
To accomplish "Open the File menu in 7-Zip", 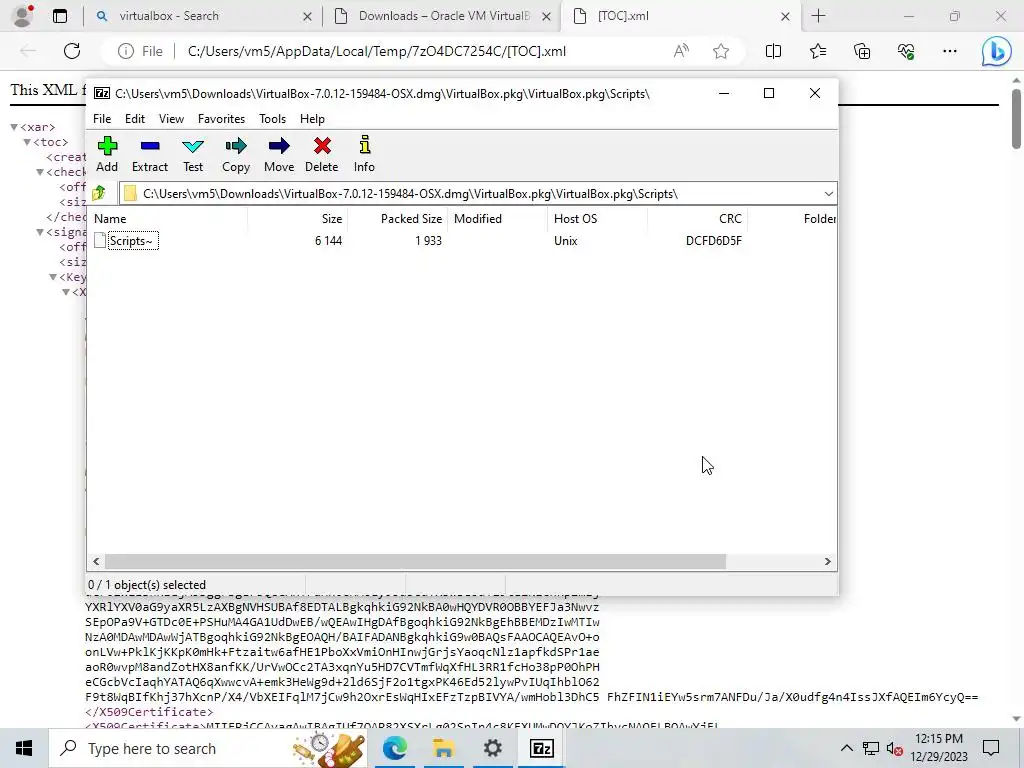I will click(102, 119).
